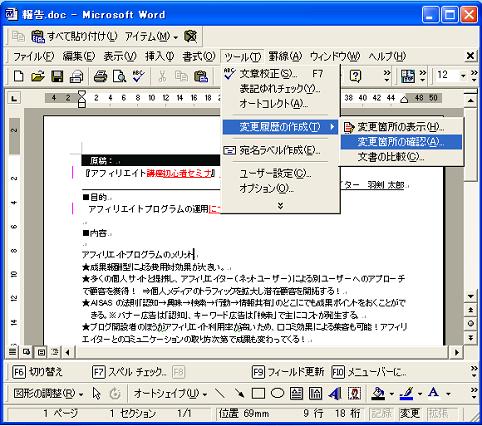This screenshot has height=426, width=482.
Task: Click the F9 フィールド更新 button
Action: tap(288, 372)
